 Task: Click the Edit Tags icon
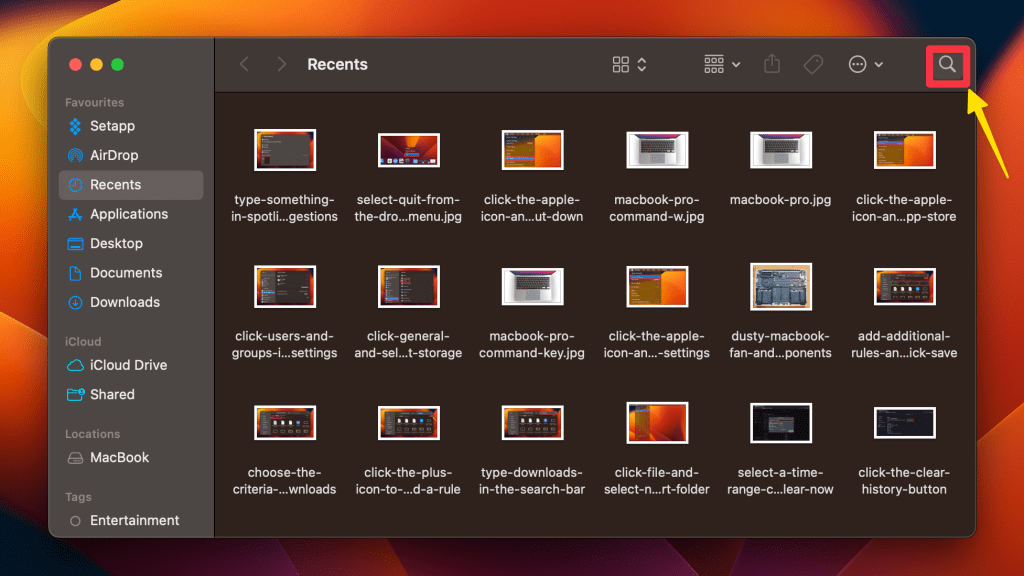pyautogui.click(x=813, y=64)
